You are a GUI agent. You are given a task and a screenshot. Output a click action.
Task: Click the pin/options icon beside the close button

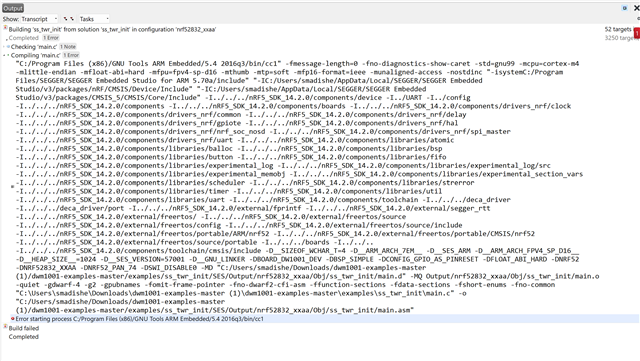click(x=624, y=8)
